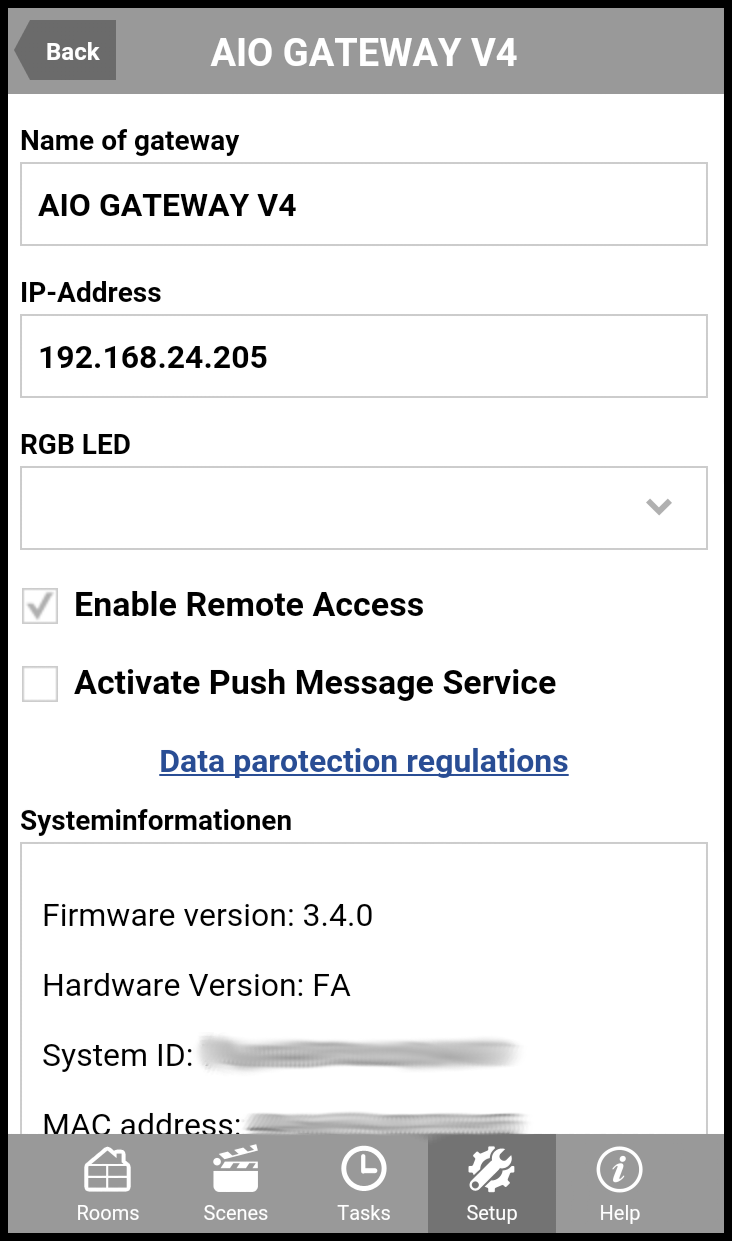Click the IP-Address input field
Image resolution: width=732 pixels, height=1241 pixels.
tap(364, 356)
